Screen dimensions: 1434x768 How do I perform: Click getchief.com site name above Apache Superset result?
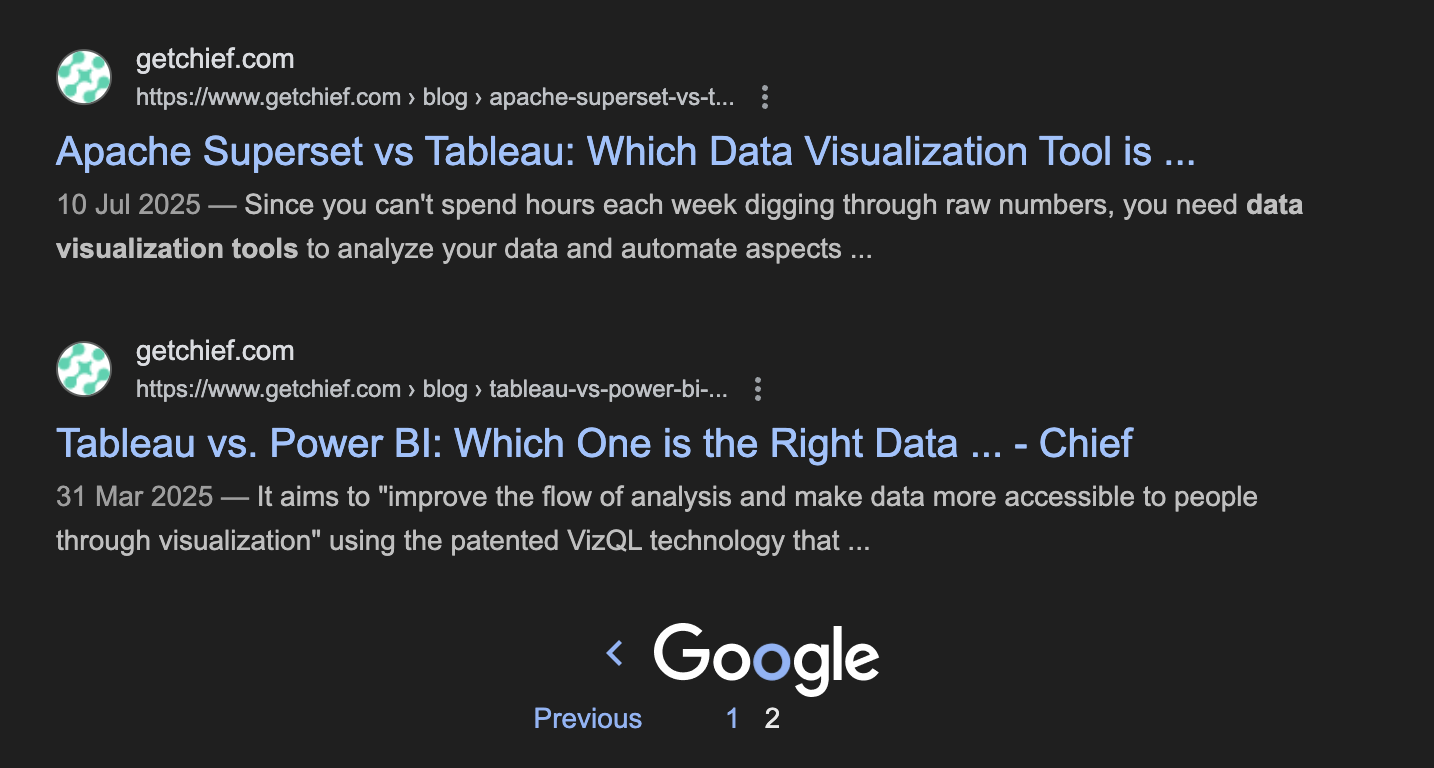[215, 60]
